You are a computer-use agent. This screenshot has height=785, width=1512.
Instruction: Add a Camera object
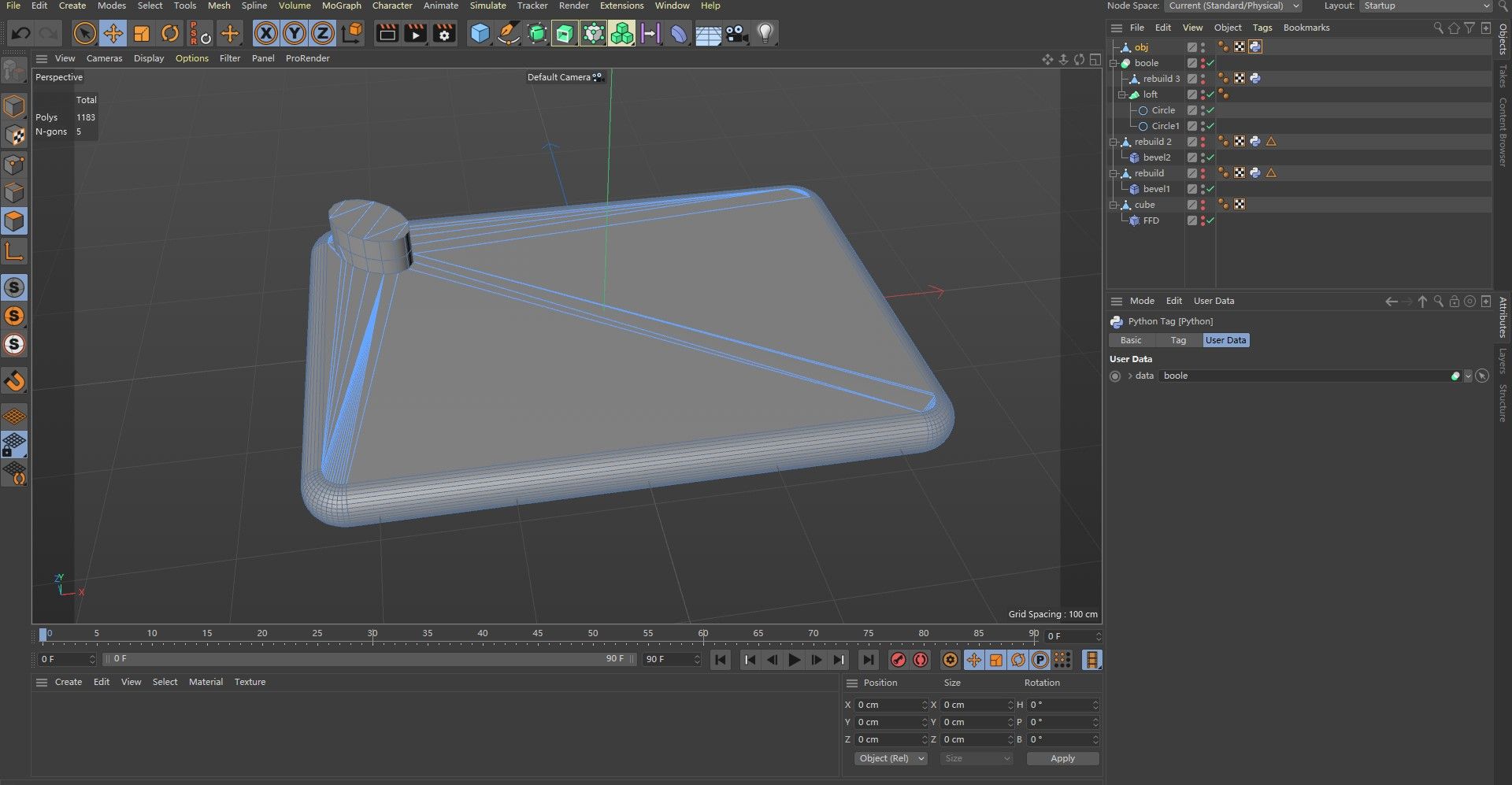coord(736,33)
